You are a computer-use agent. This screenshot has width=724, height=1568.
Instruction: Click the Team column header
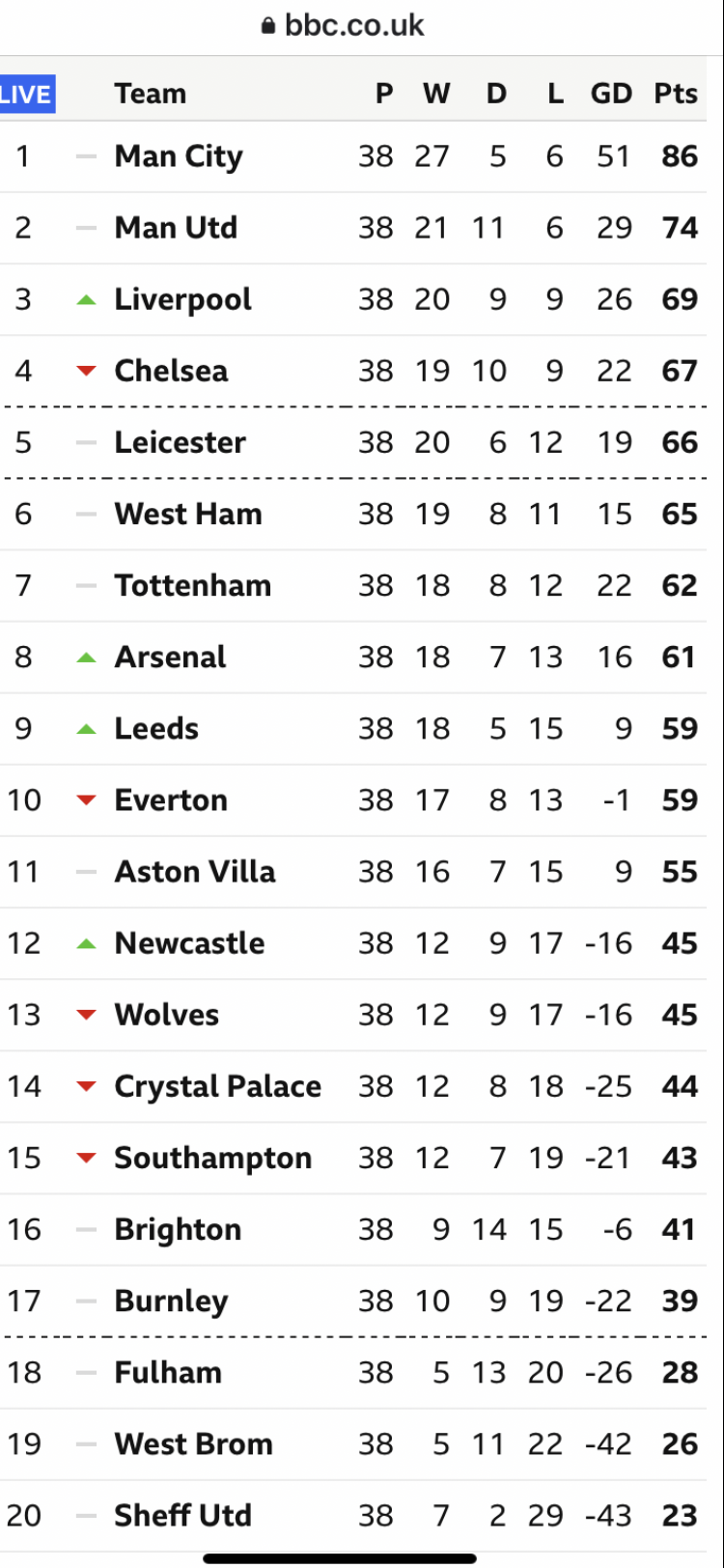tap(151, 94)
